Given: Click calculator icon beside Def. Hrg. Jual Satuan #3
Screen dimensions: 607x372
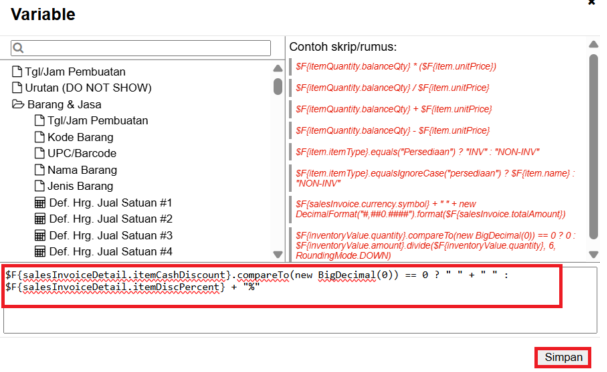Looking at the screenshot, I should [x=40, y=235].
